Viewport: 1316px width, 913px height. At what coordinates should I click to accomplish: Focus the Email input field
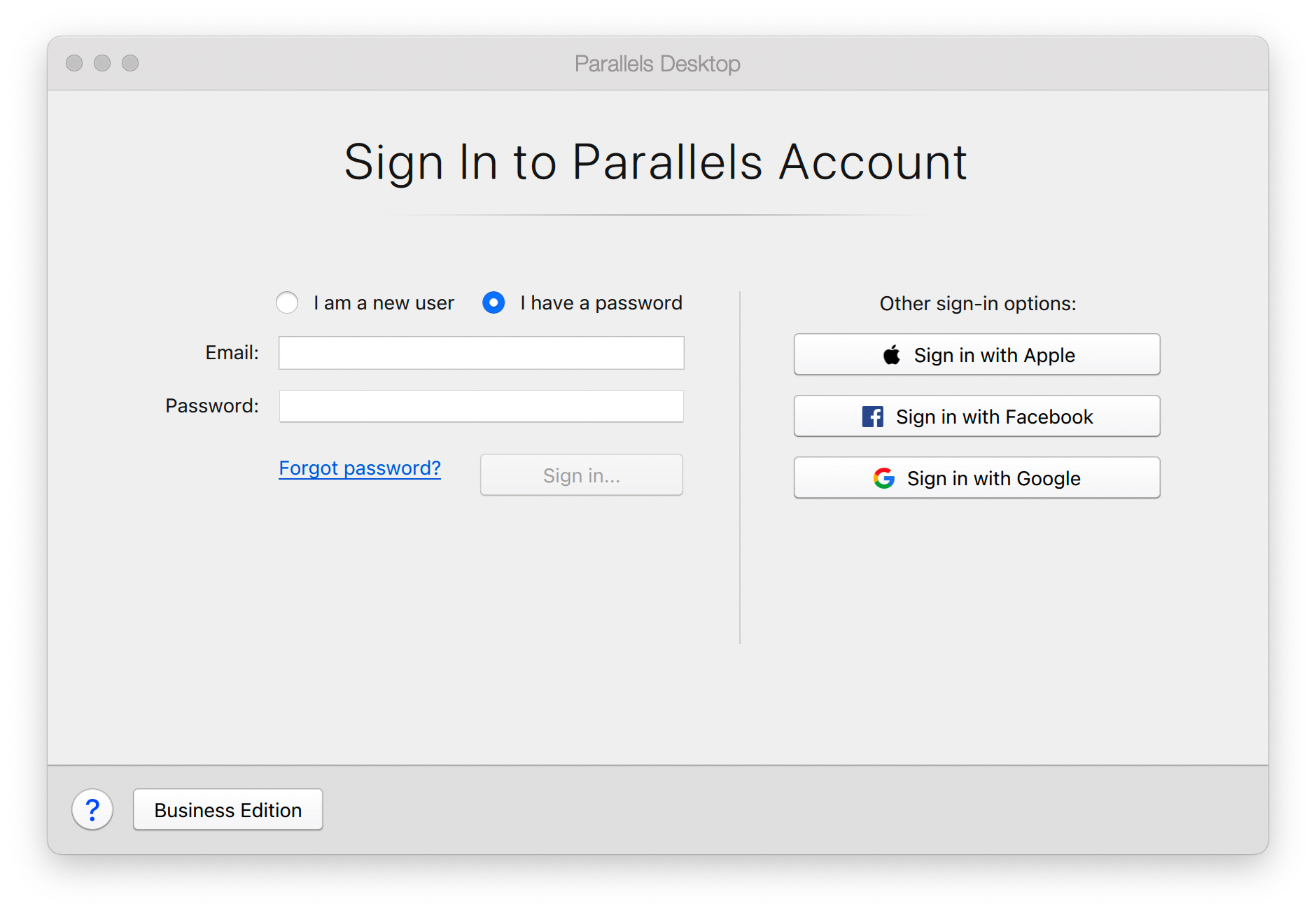[x=481, y=353]
